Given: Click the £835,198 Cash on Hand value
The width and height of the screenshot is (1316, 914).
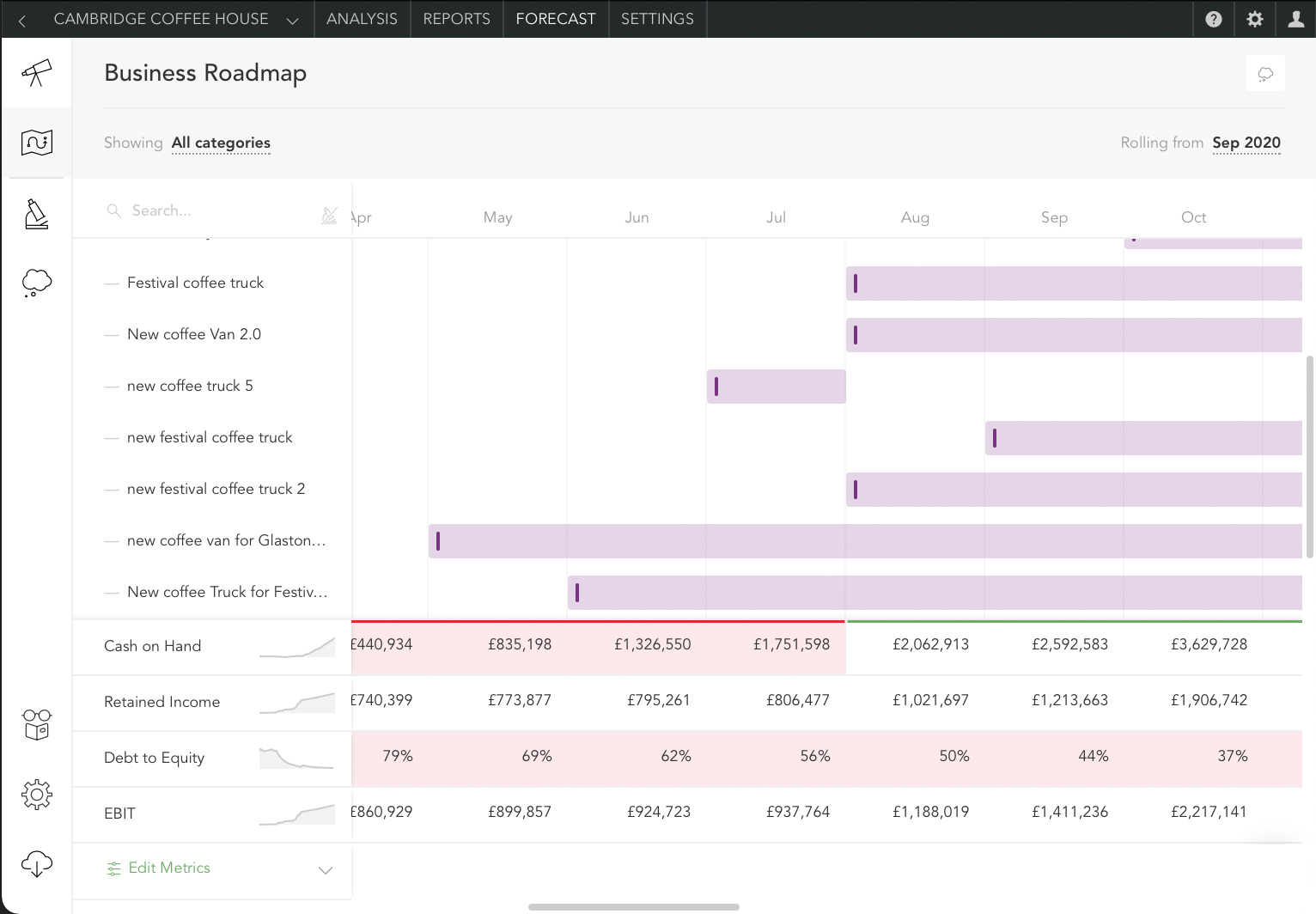Looking at the screenshot, I should click(x=520, y=644).
